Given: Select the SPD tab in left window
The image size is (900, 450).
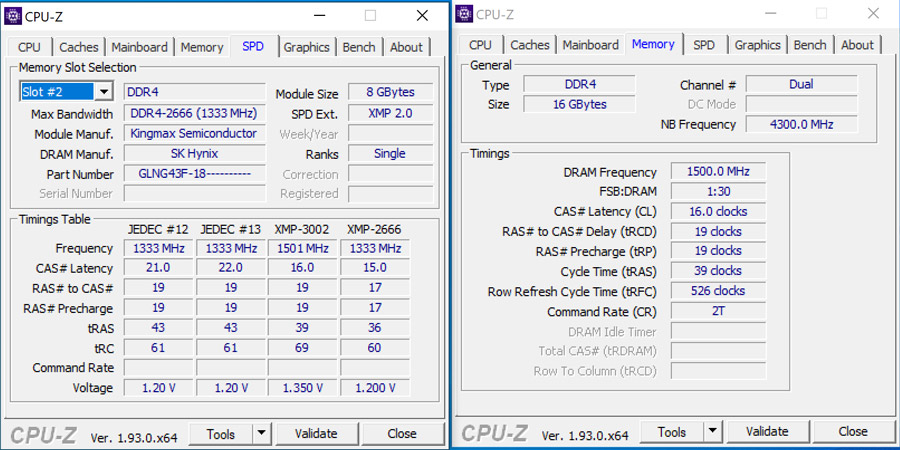Looking at the screenshot, I should (253, 46).
